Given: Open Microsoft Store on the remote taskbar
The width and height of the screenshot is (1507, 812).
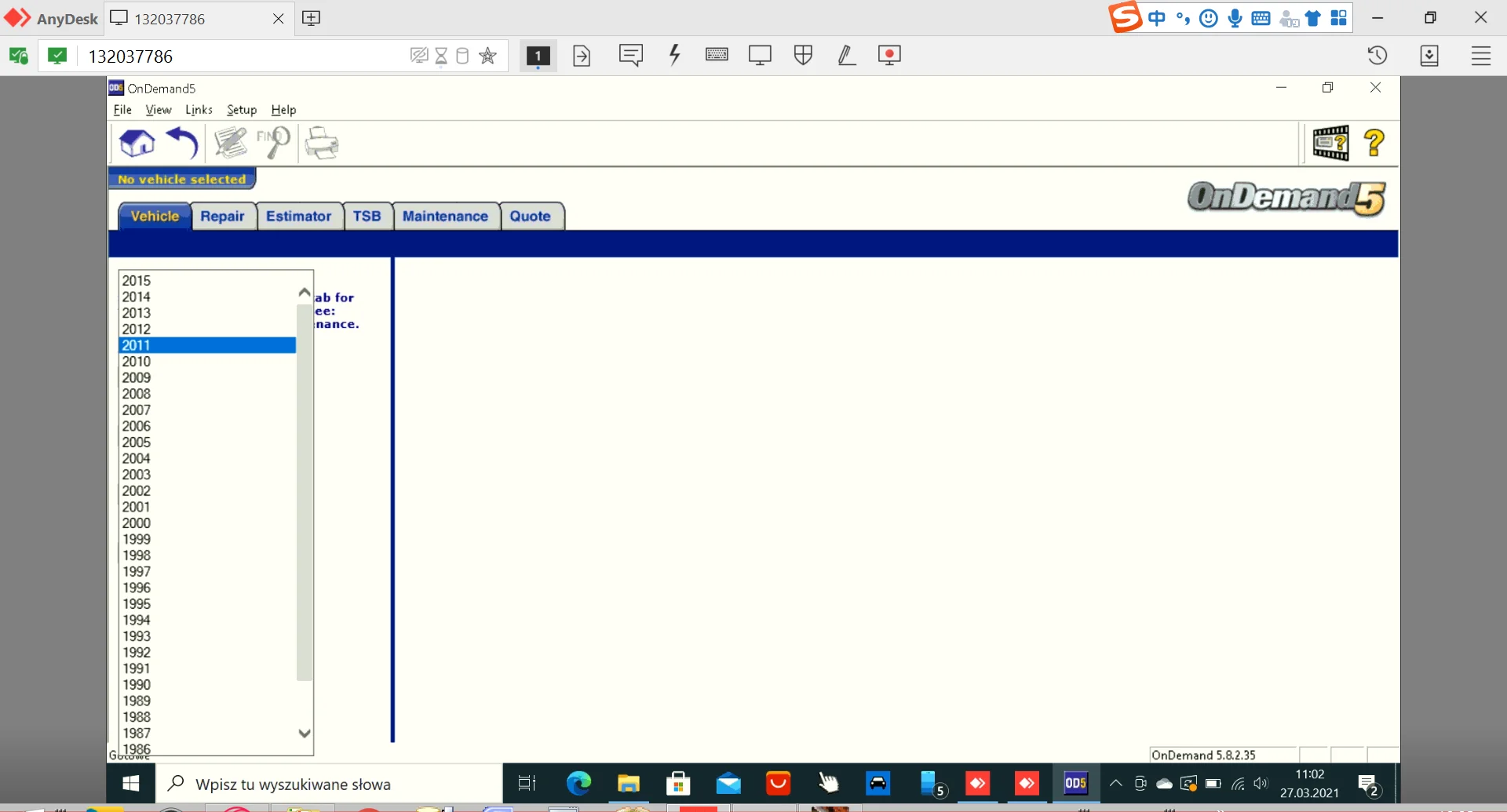Looking at the screenshot, I should [x=678, y=783].
